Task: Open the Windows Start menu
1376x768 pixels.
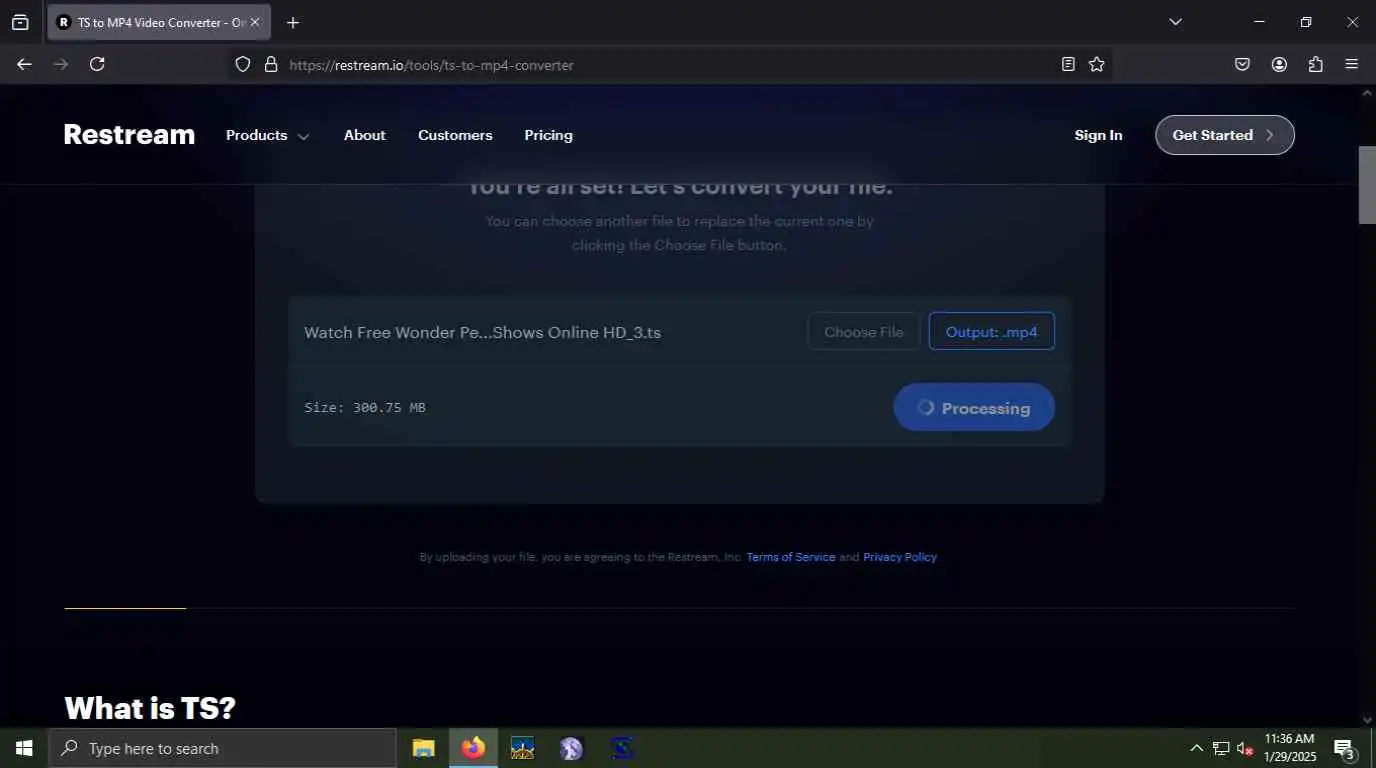Action: click(24, 748)
